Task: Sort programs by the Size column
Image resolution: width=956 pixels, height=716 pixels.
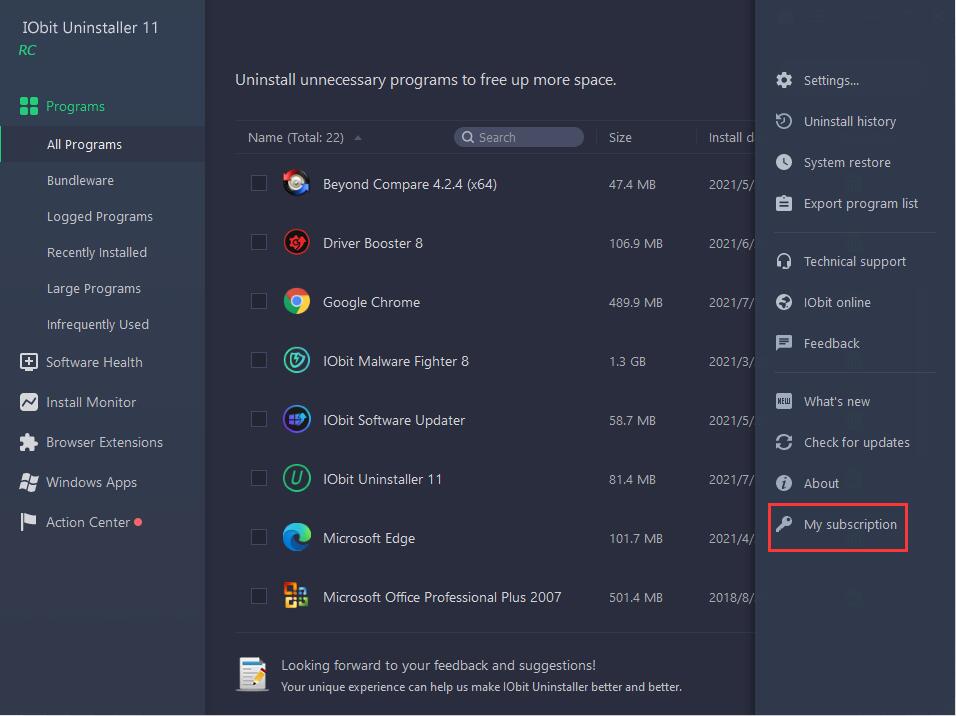Action: click(620, 138)
